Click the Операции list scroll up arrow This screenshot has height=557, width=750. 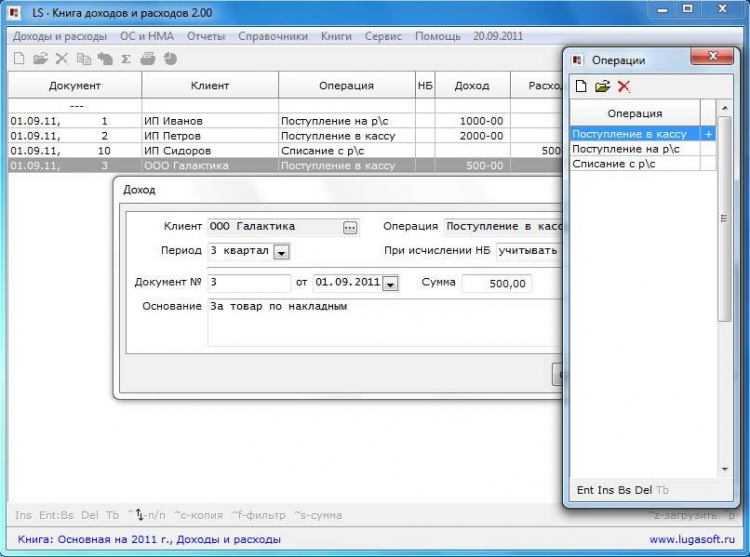click(x=725, y=108)
